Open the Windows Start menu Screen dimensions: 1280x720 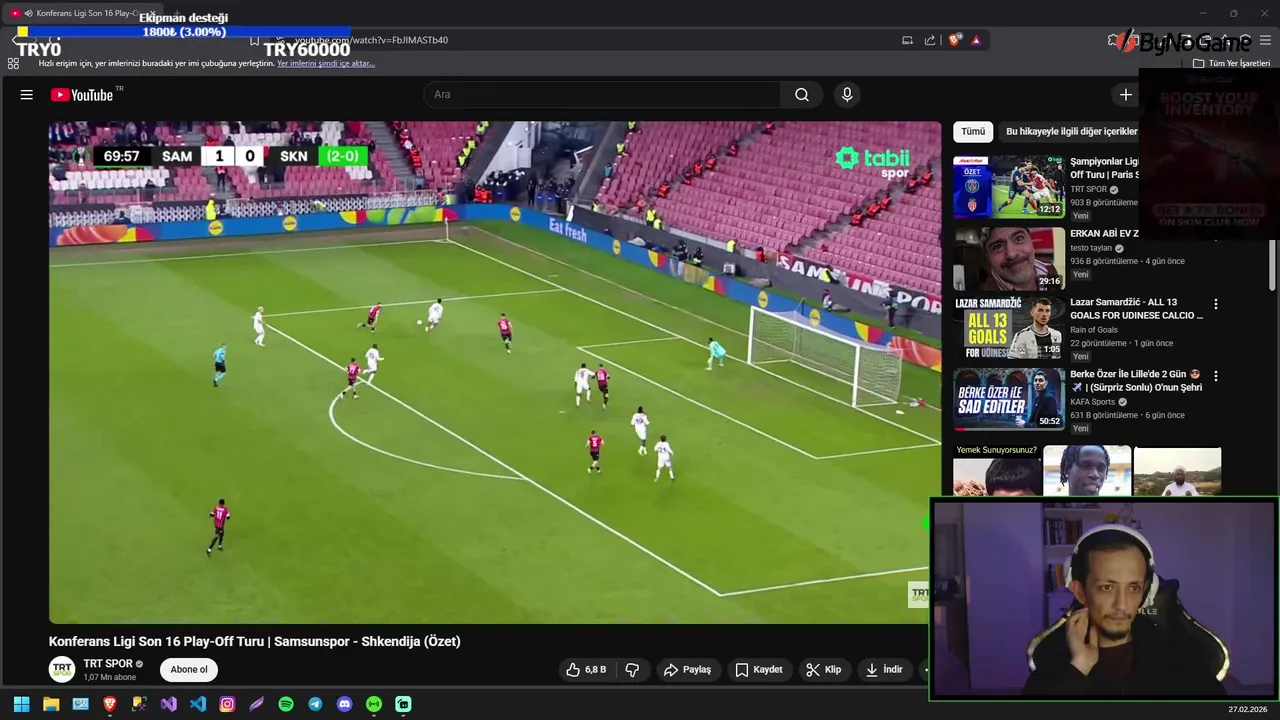tap(21, 704)
